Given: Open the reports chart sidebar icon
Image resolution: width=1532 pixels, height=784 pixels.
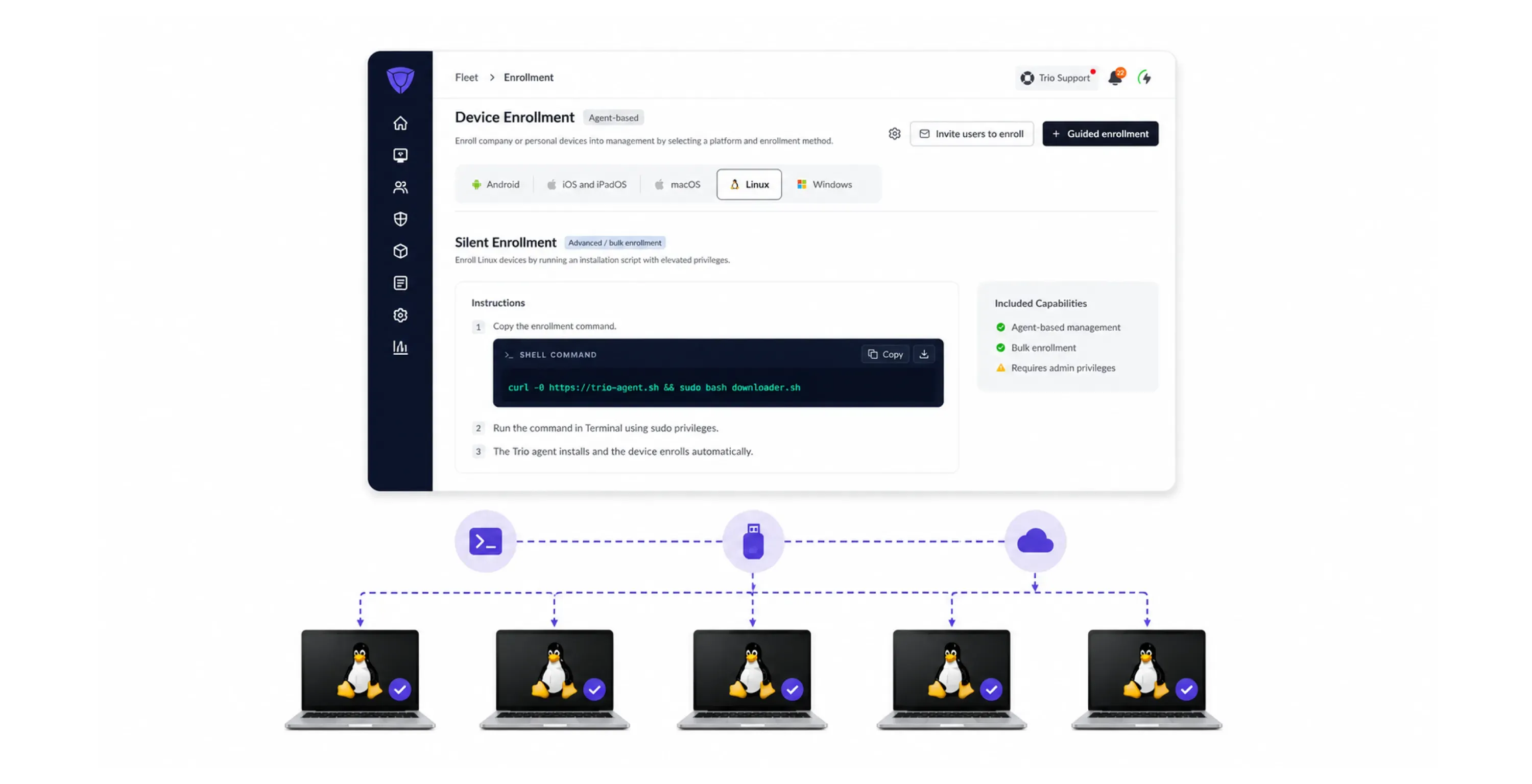Looking at the screenshot, I should (400, 347).
